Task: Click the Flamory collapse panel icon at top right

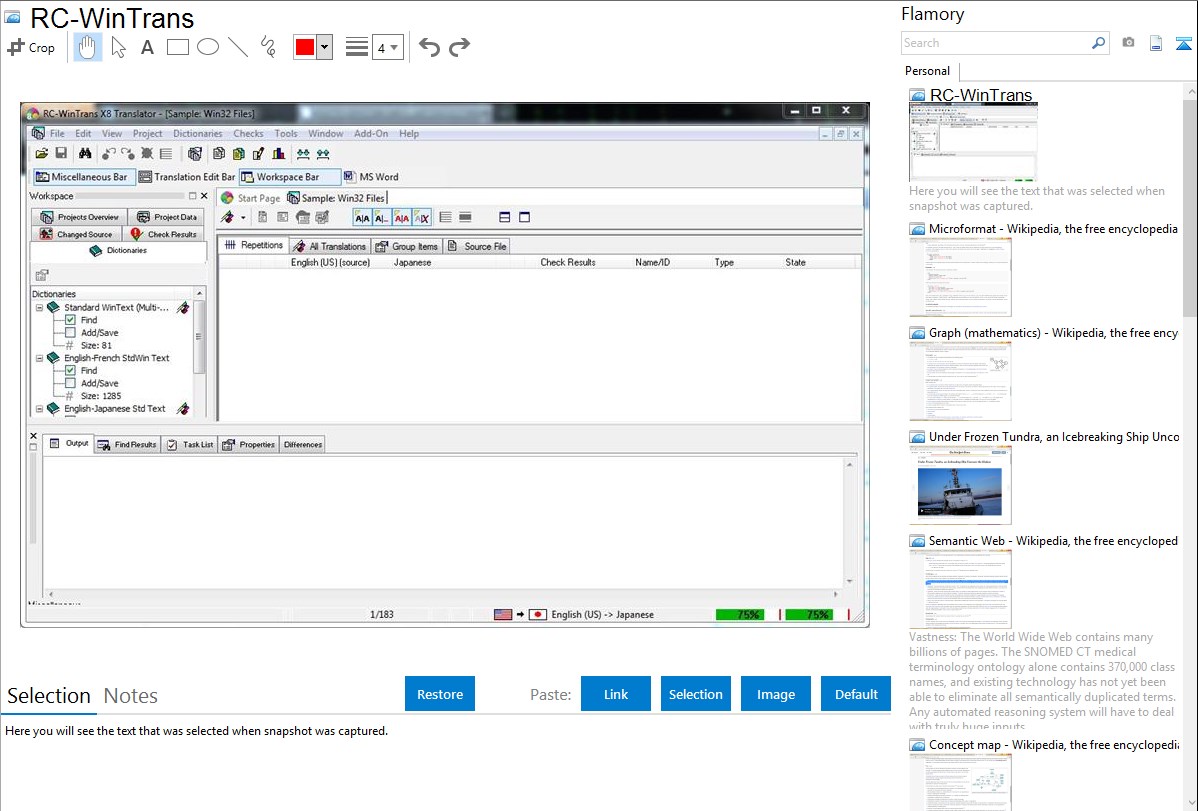Action: click(x=1183, y=44)
